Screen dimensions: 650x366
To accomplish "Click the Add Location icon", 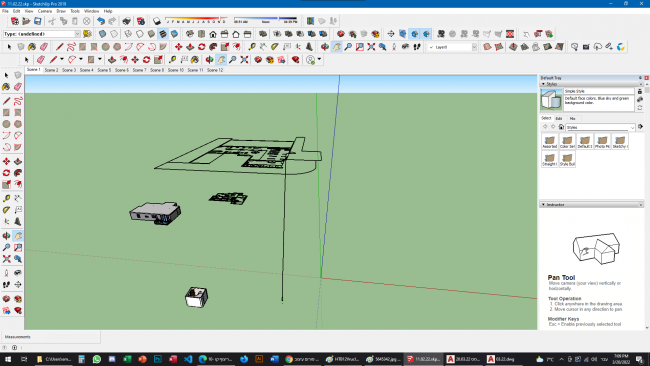I will point(310,21).
